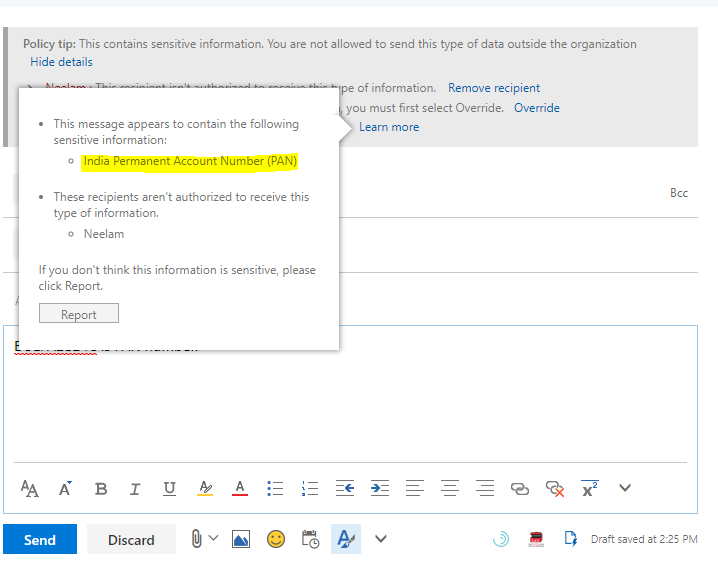Pick the text highlight color
The image size is (718, 567).
pos(205,489)
